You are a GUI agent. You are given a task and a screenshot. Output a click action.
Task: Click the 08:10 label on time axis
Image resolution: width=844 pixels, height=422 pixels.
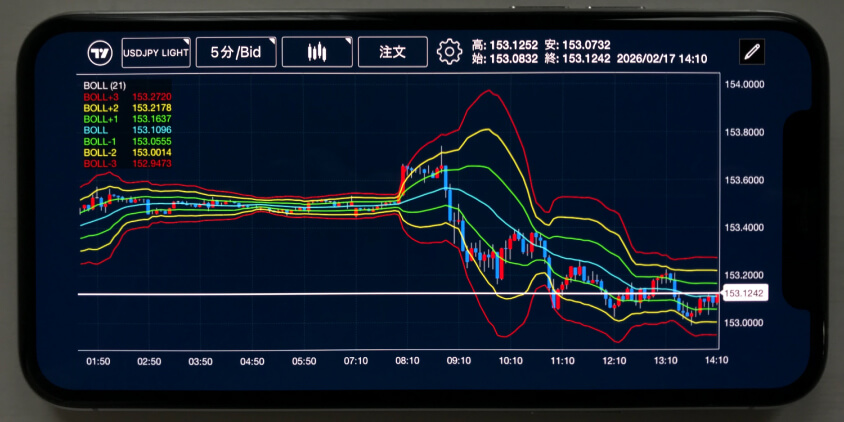[x=407, y=361]
